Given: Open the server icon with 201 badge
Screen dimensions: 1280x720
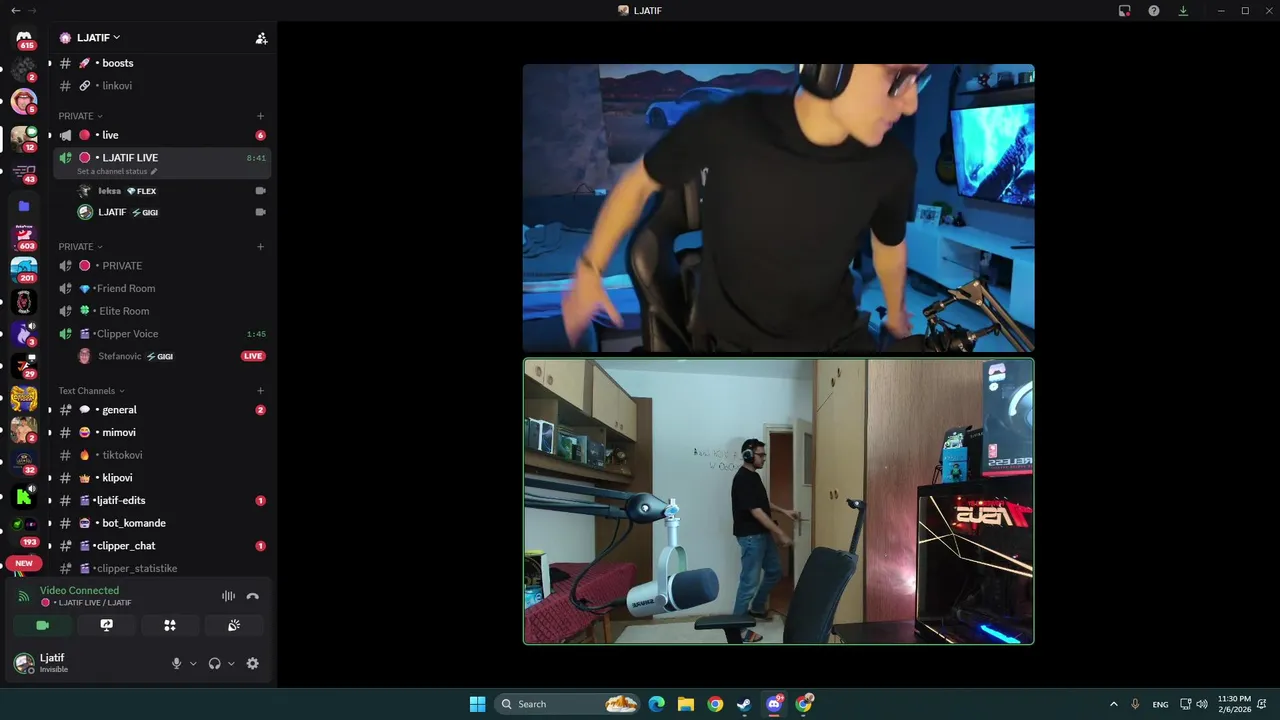Looking at the screenshot, I should [24, 269].
